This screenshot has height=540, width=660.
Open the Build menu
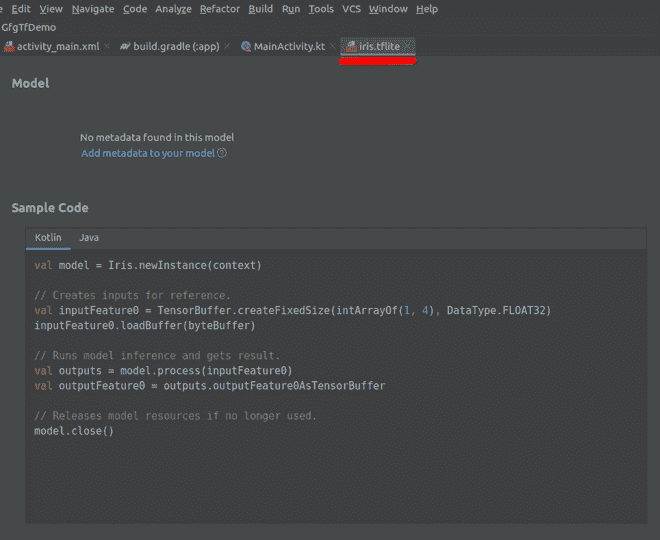(x=260, y=9)
